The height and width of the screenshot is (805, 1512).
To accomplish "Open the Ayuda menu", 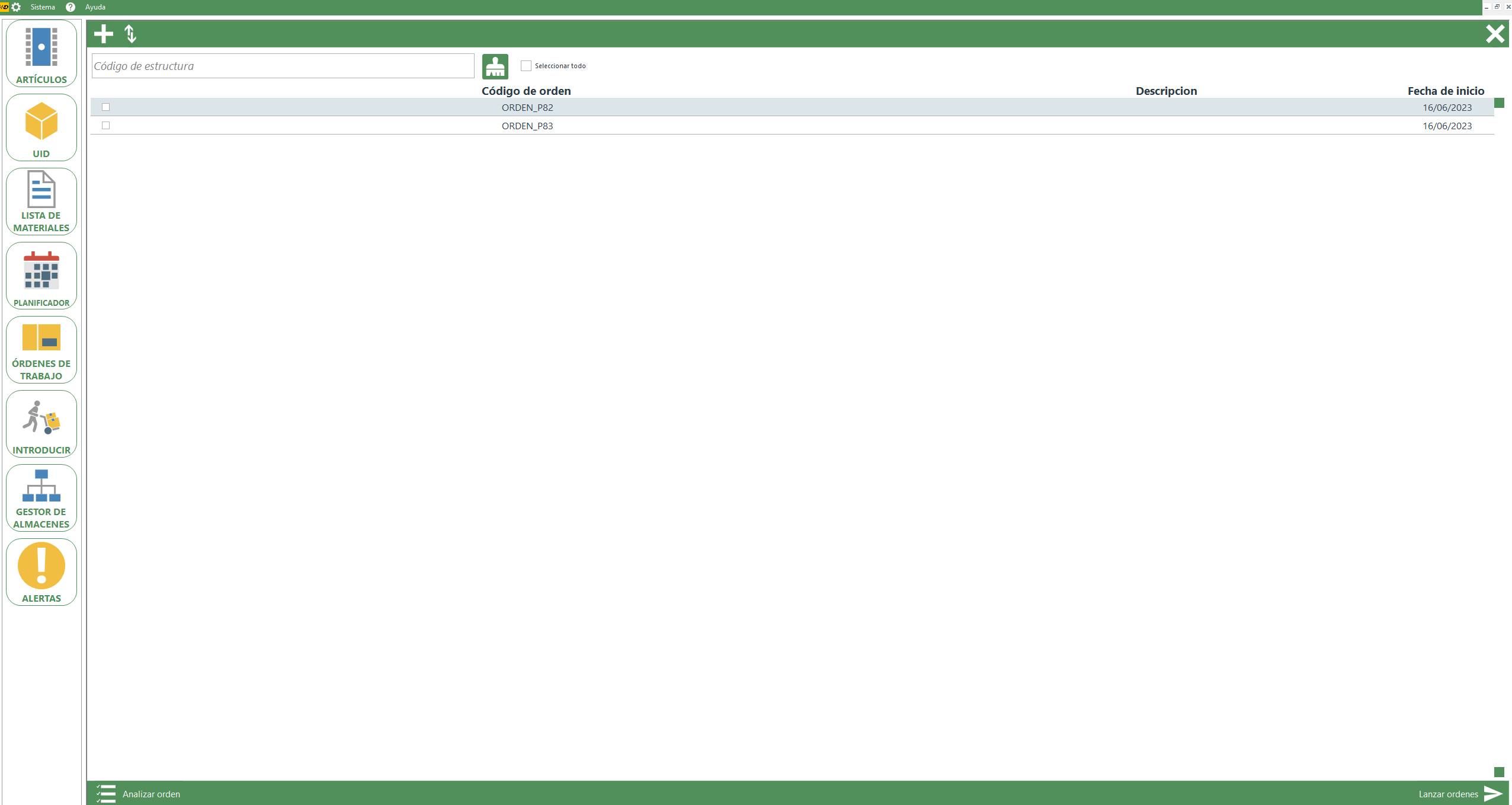I will 95,7.
